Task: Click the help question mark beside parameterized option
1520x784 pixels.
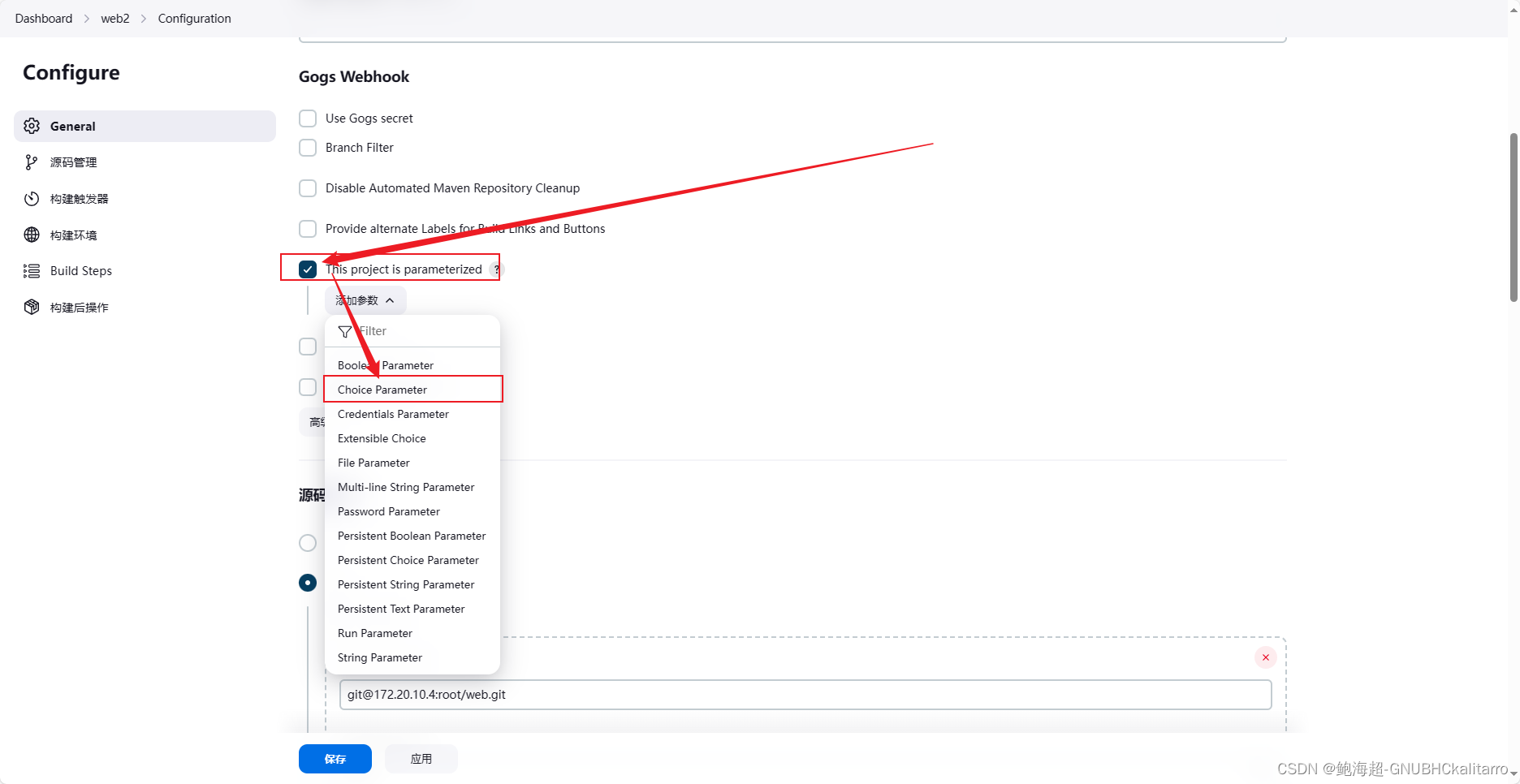Action: click(x=496, y=269)
